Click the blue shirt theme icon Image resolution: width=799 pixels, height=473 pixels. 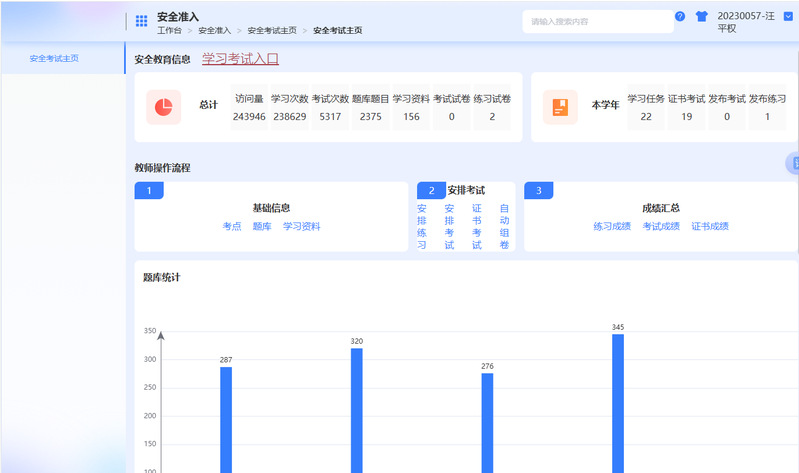pyautogui.click(x=701, y=17)
